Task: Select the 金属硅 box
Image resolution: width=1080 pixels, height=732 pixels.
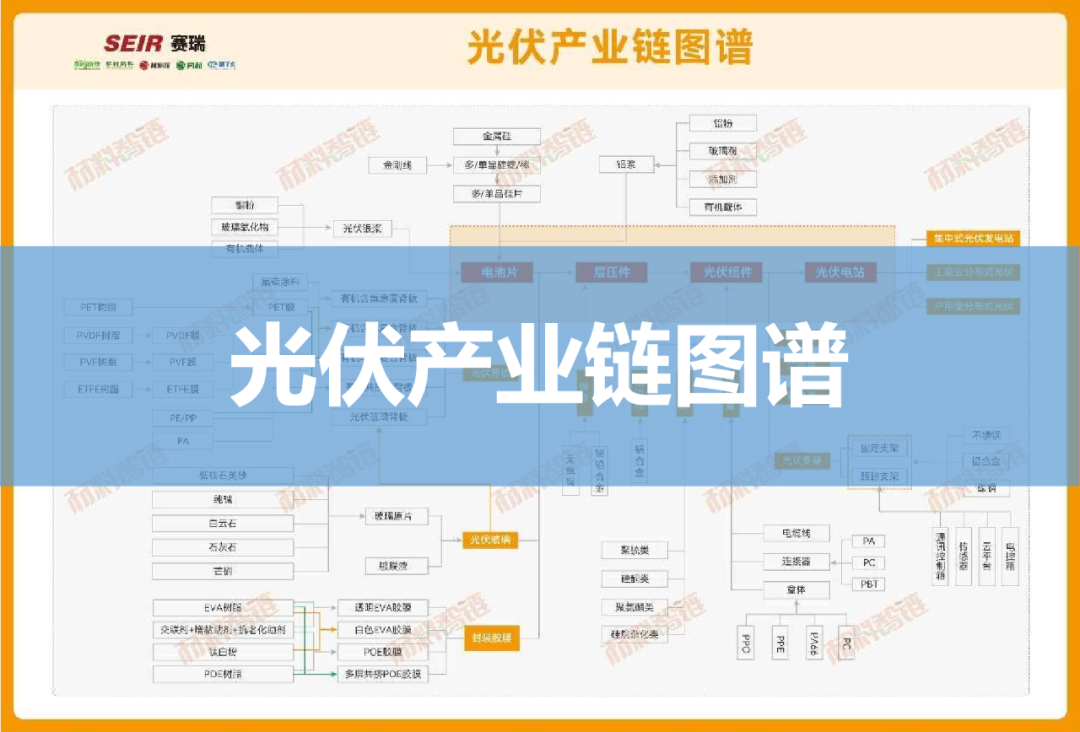Action: pyautogui.click(x=497, y=136)
